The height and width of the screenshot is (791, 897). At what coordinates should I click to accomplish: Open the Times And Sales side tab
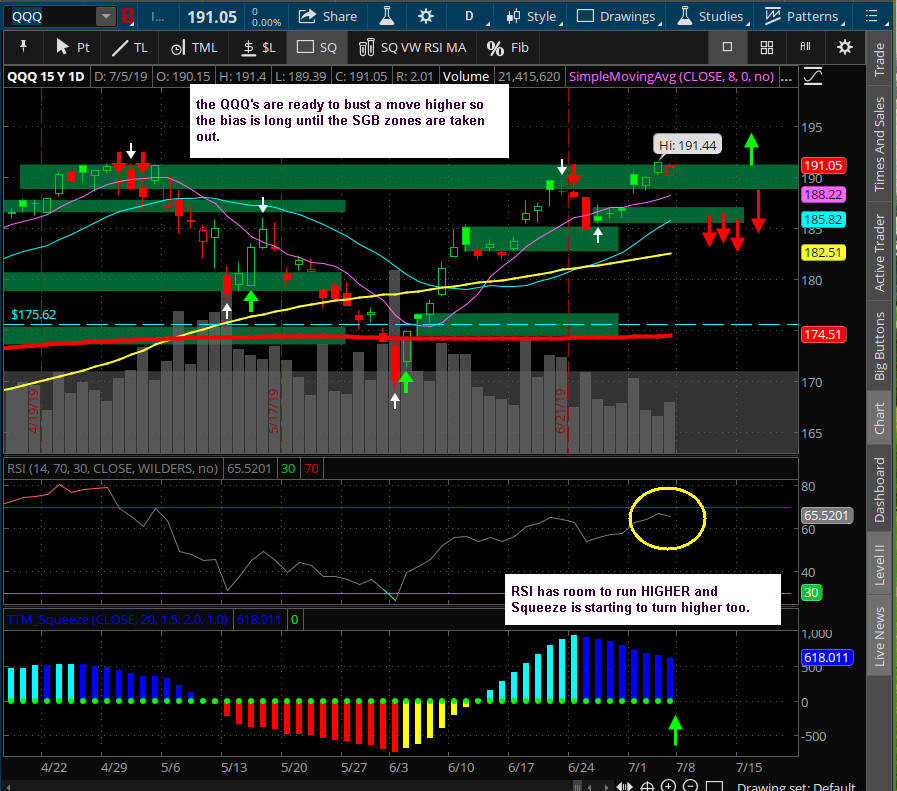pos(880,146)
